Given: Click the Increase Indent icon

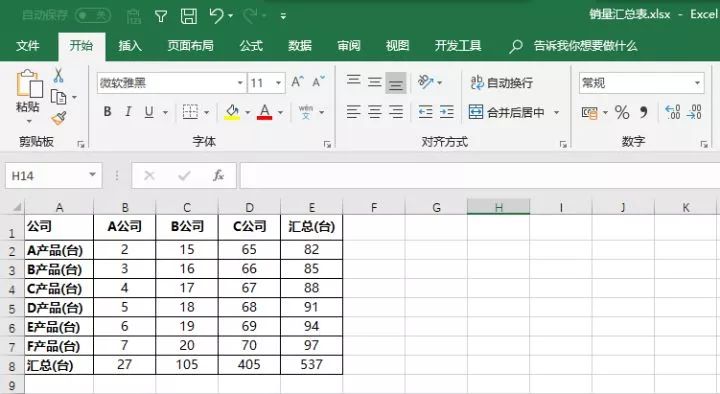Looking at the screenshot, I should pyautogui.click(x=446, y=112).
